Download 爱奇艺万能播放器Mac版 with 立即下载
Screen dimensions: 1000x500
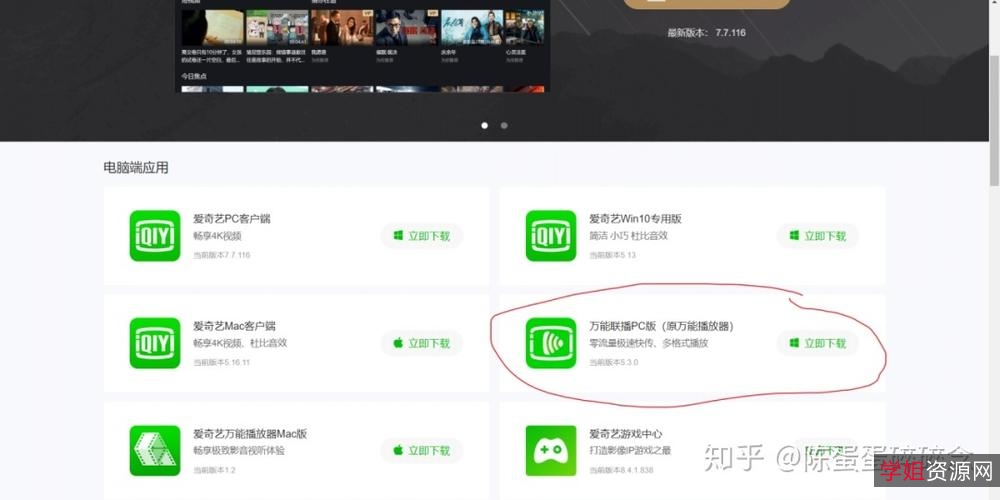point(422,450)
